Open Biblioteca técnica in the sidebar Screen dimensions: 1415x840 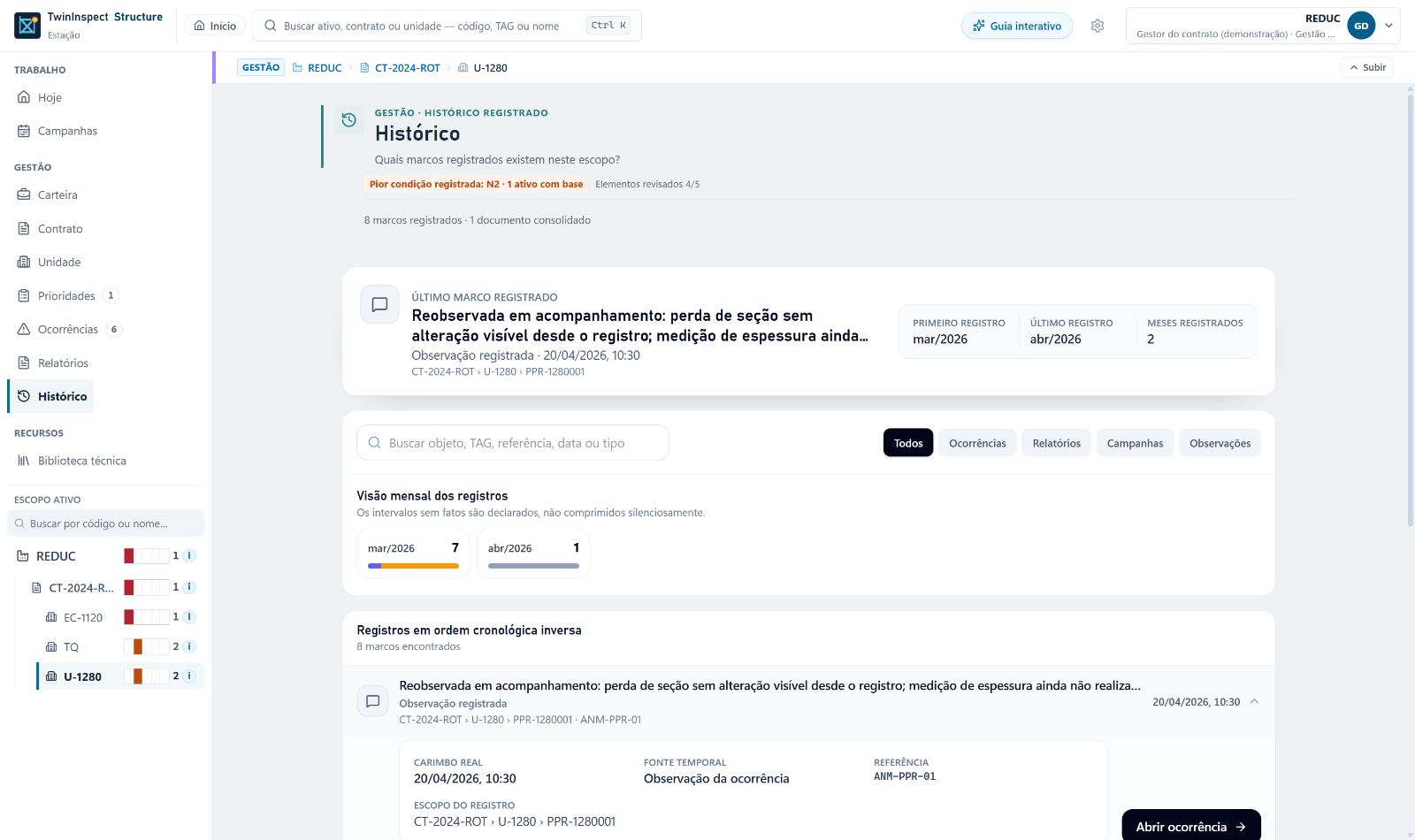coord(72,461)
